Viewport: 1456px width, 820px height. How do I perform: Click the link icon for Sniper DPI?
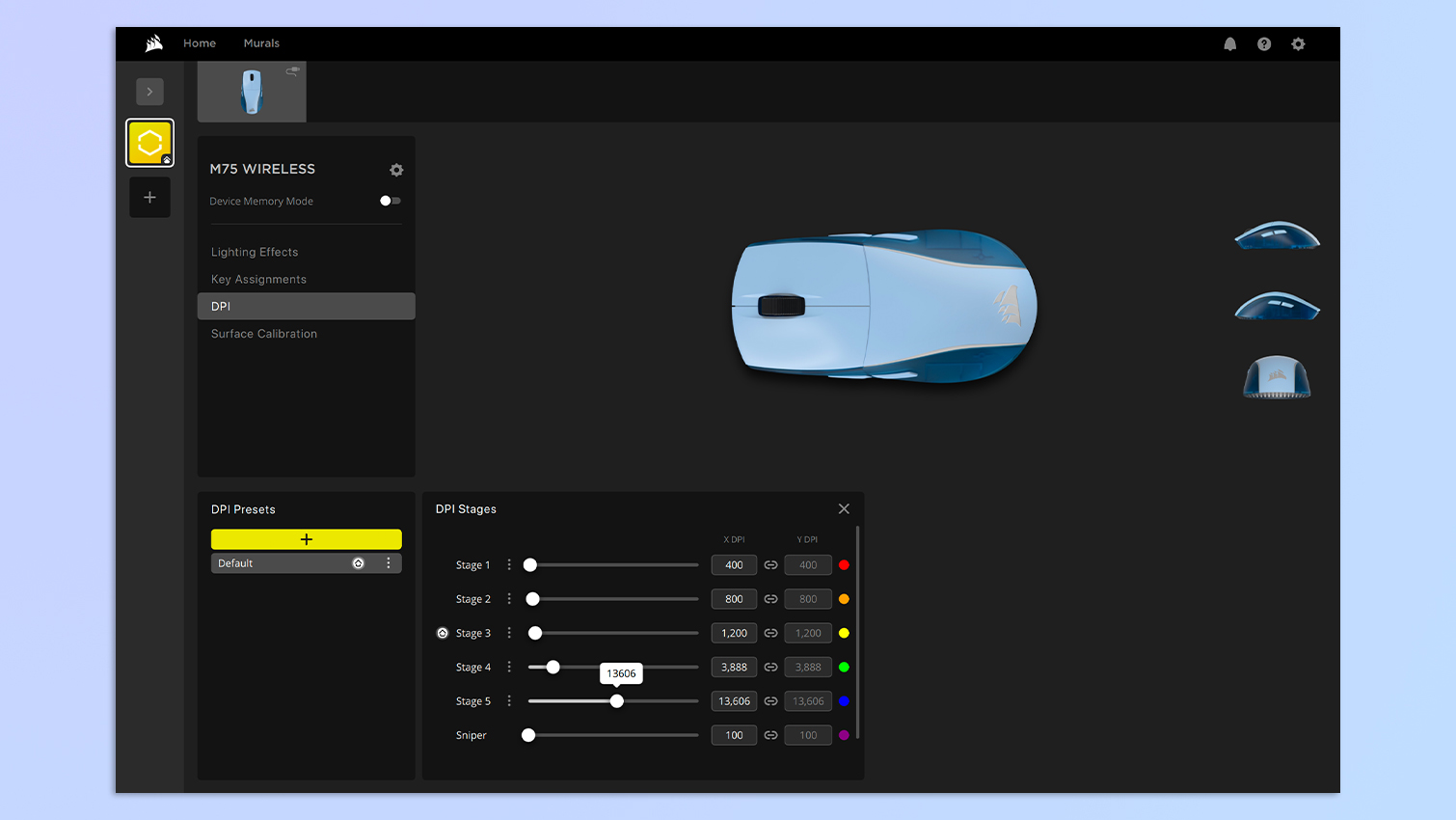tap(770, 735)
